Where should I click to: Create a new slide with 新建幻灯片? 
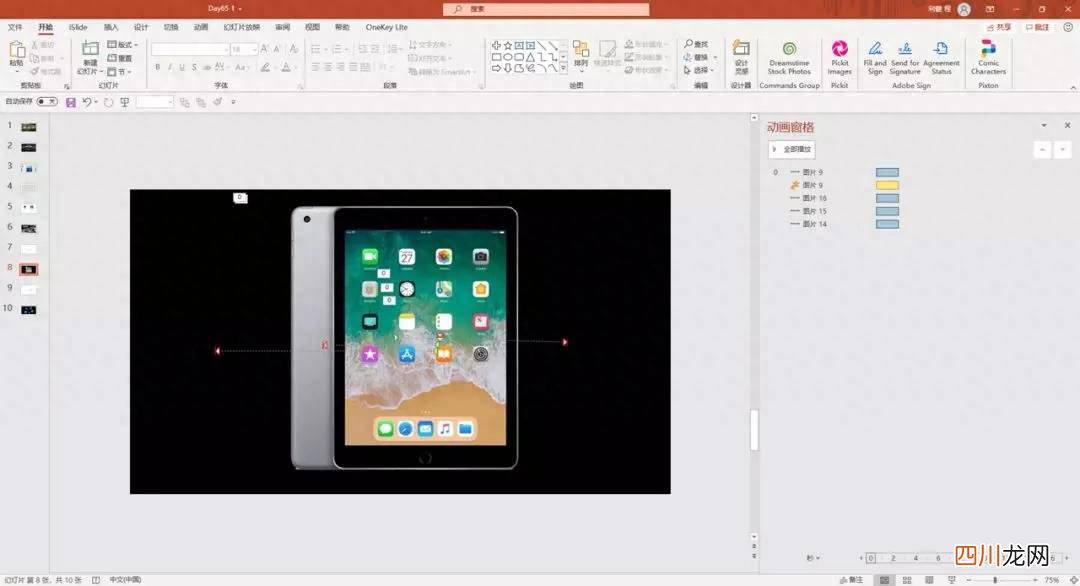coord(90,57)
